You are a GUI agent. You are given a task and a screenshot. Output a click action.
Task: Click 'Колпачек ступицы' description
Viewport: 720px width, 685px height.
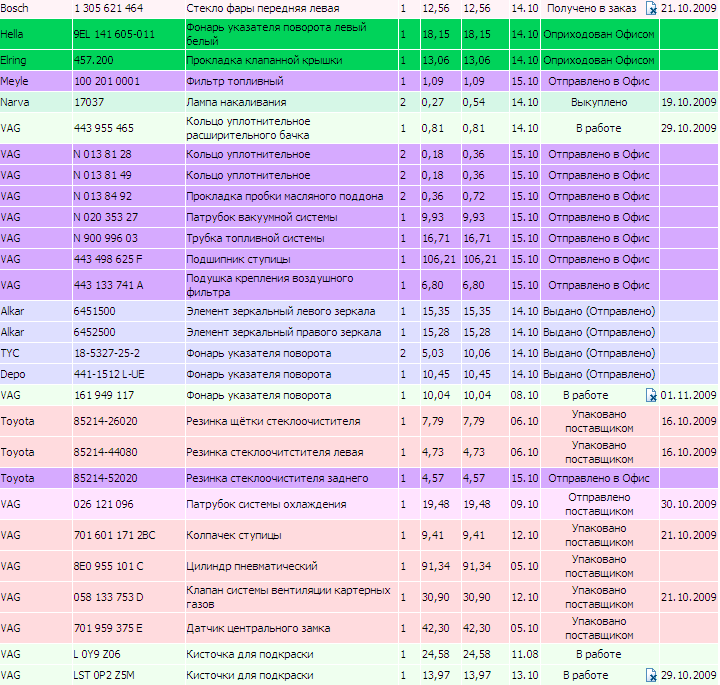coord(234,535)
